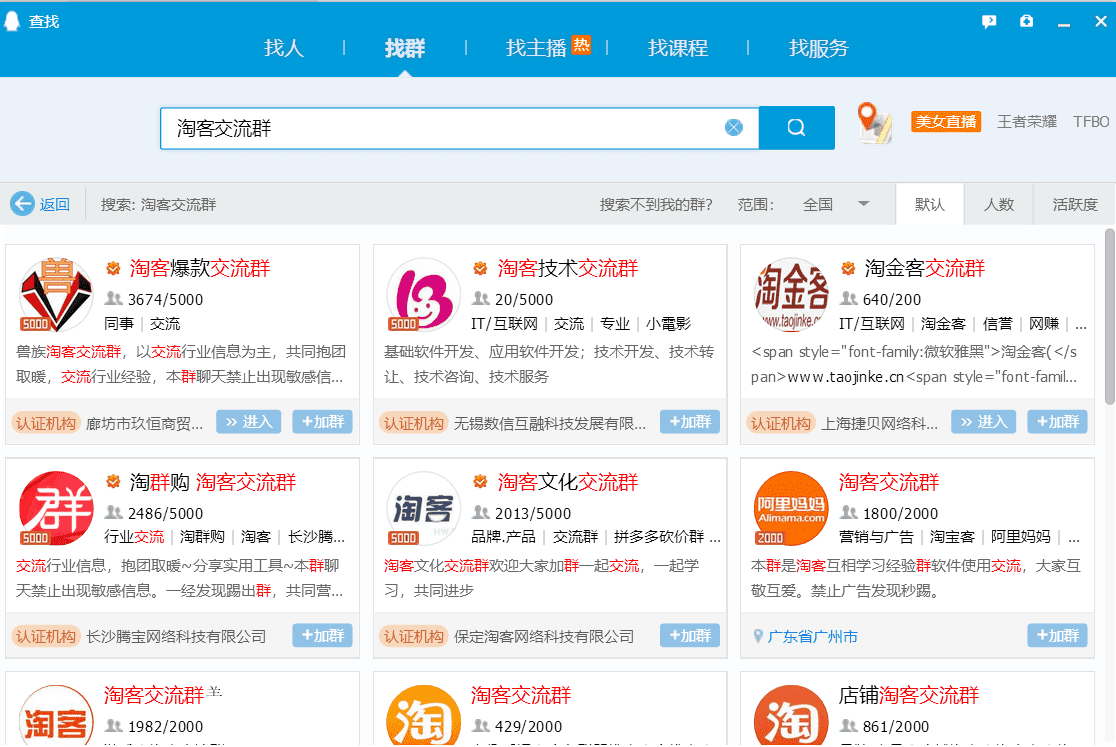Open the feedback speech bubble icon
The image size is (1116, 747).
989,21
